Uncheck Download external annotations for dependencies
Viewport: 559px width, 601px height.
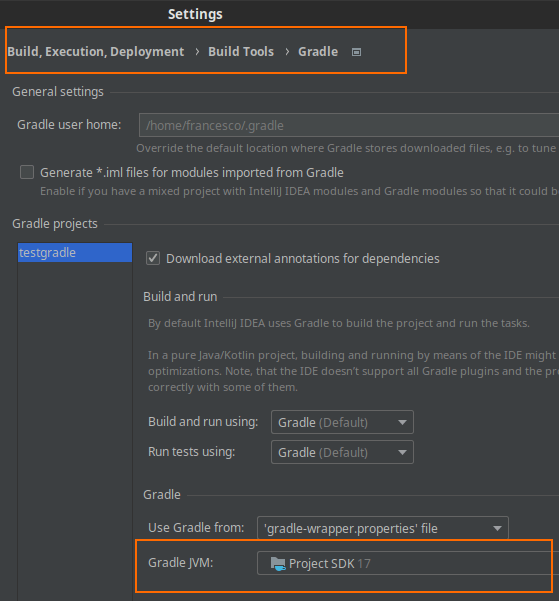pos(153,258)
